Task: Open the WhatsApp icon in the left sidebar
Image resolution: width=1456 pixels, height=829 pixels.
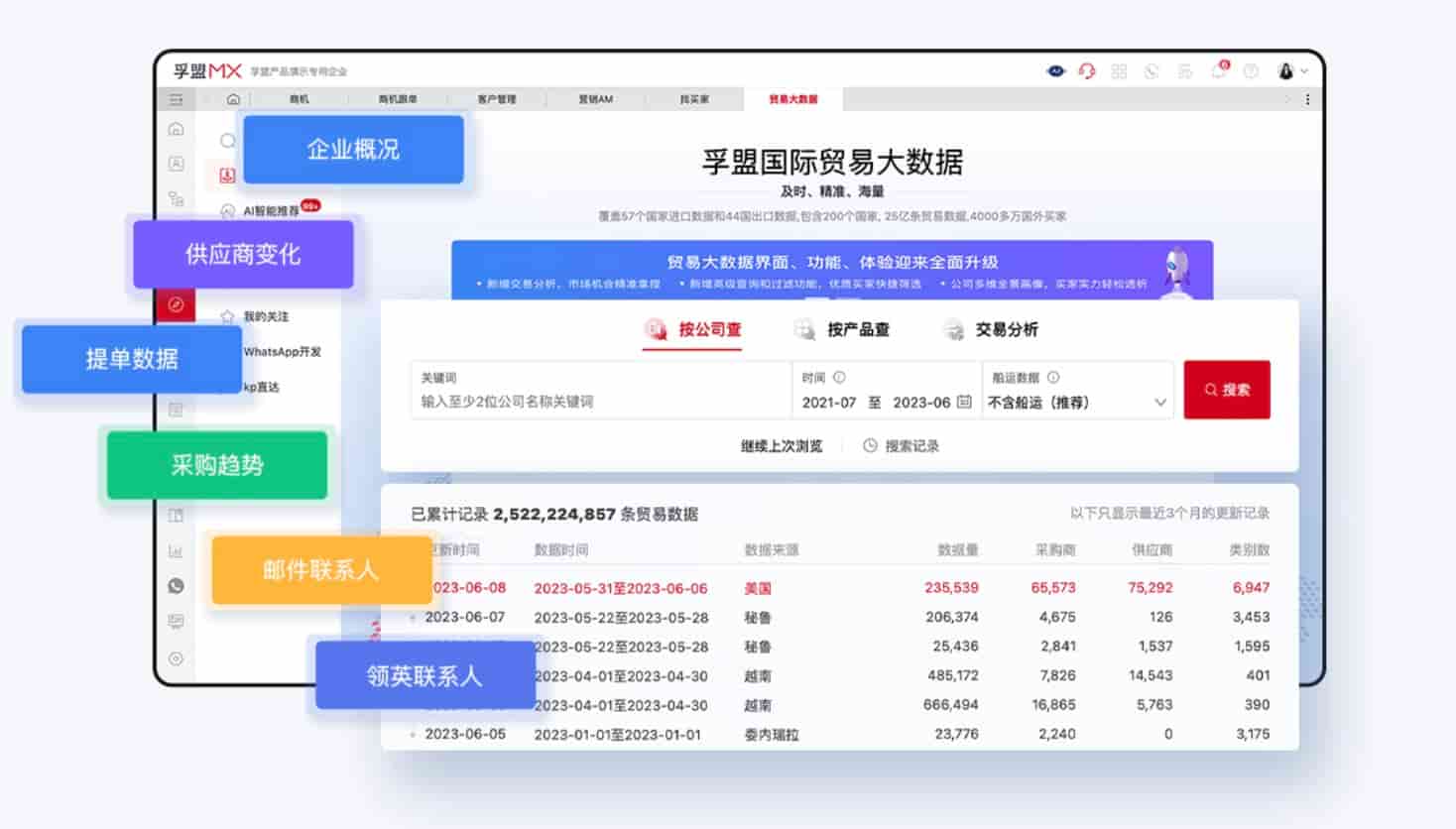Action: click(x=177, y=586)
